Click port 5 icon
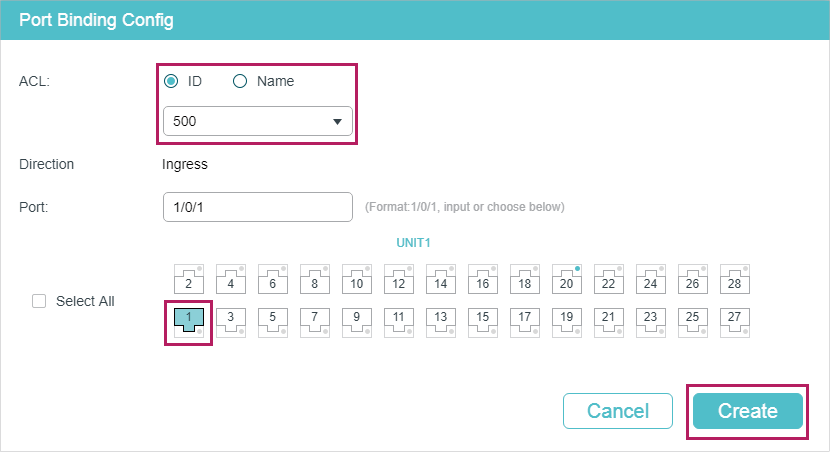830x452 pixels. (x=273, y=320)
